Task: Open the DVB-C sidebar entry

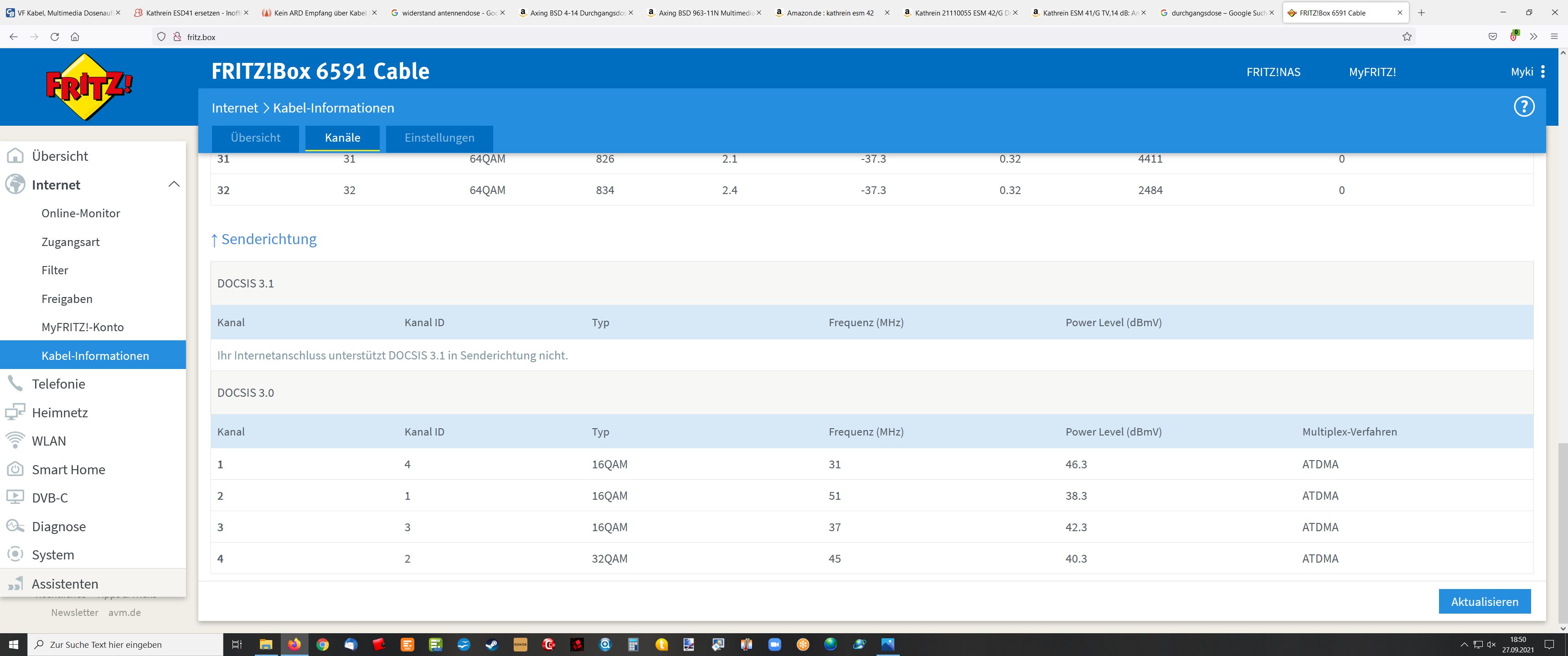Action: [49, 498]
